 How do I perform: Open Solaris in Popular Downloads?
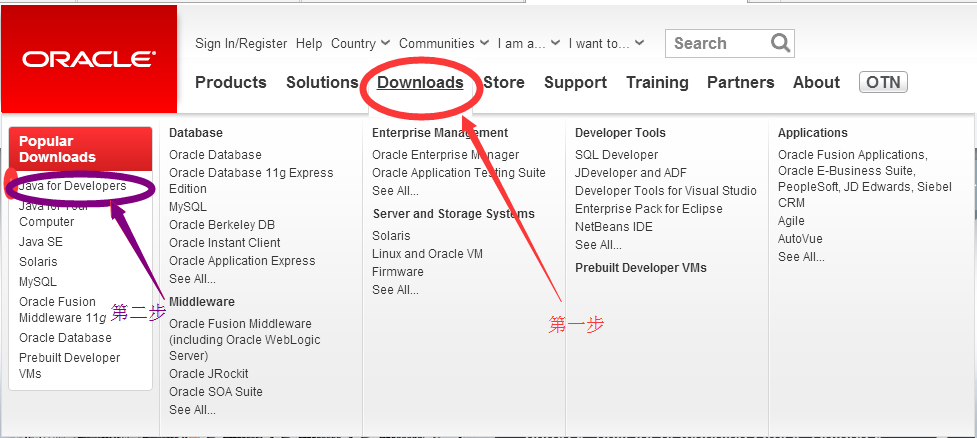(x=38, y=262)
